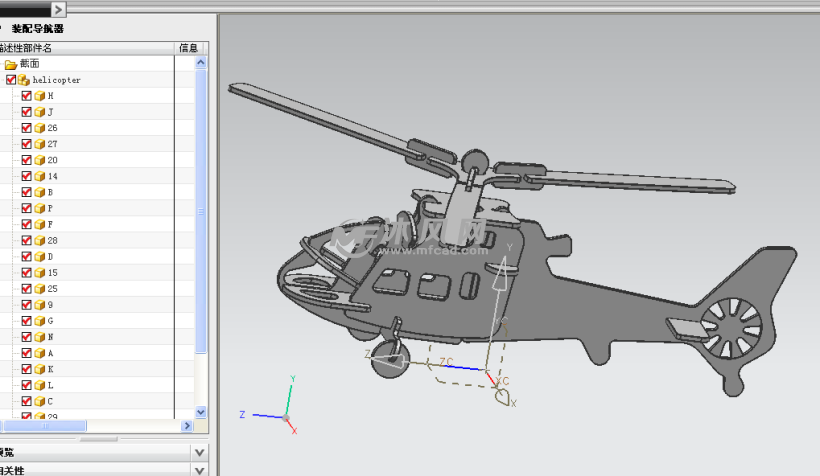Click the arrow button above 装配导航器
The image size is (820, 476).
[59, 9]
